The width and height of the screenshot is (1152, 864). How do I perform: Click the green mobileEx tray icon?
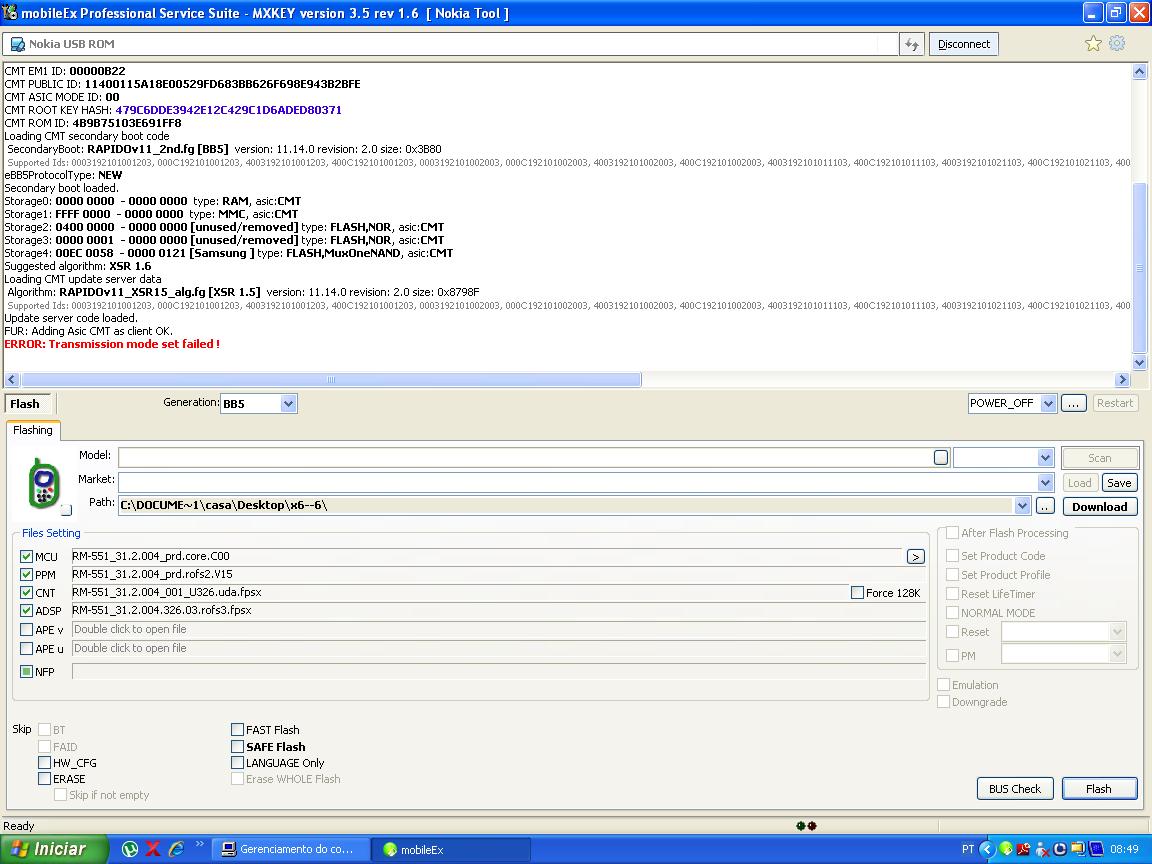[x=1006, y=849]
